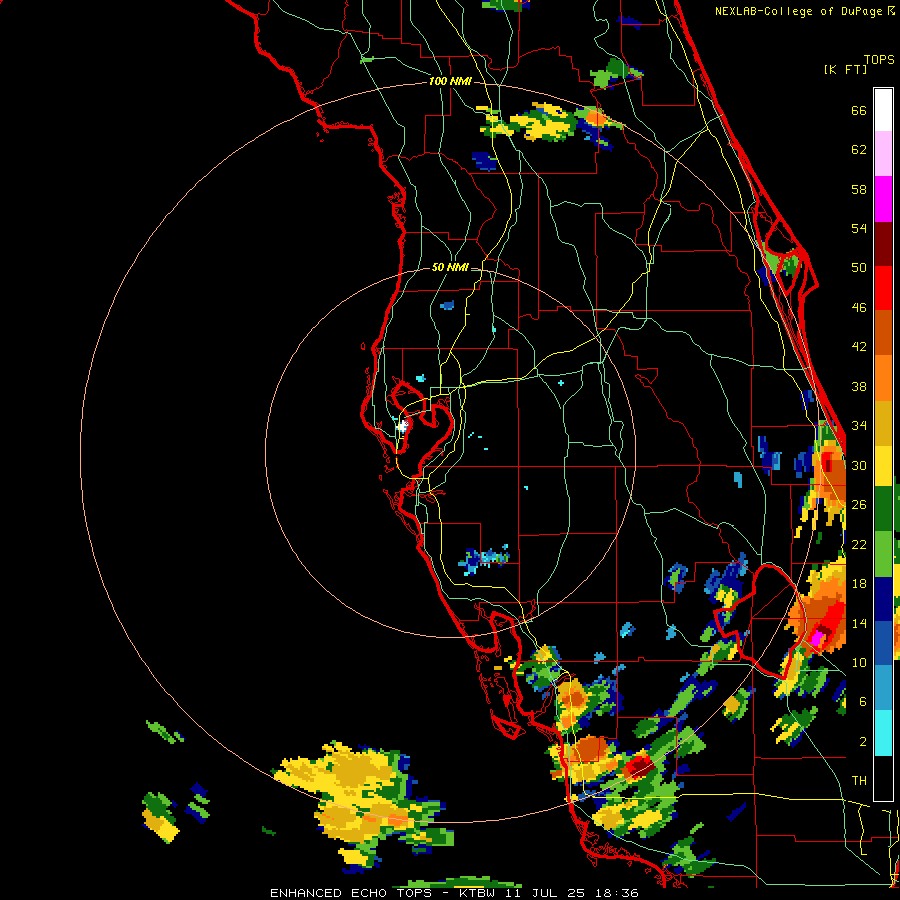Pick the dark red legend swatch
Image resolution: width=900 pixels, height=900 pixels.
point(883,243)
